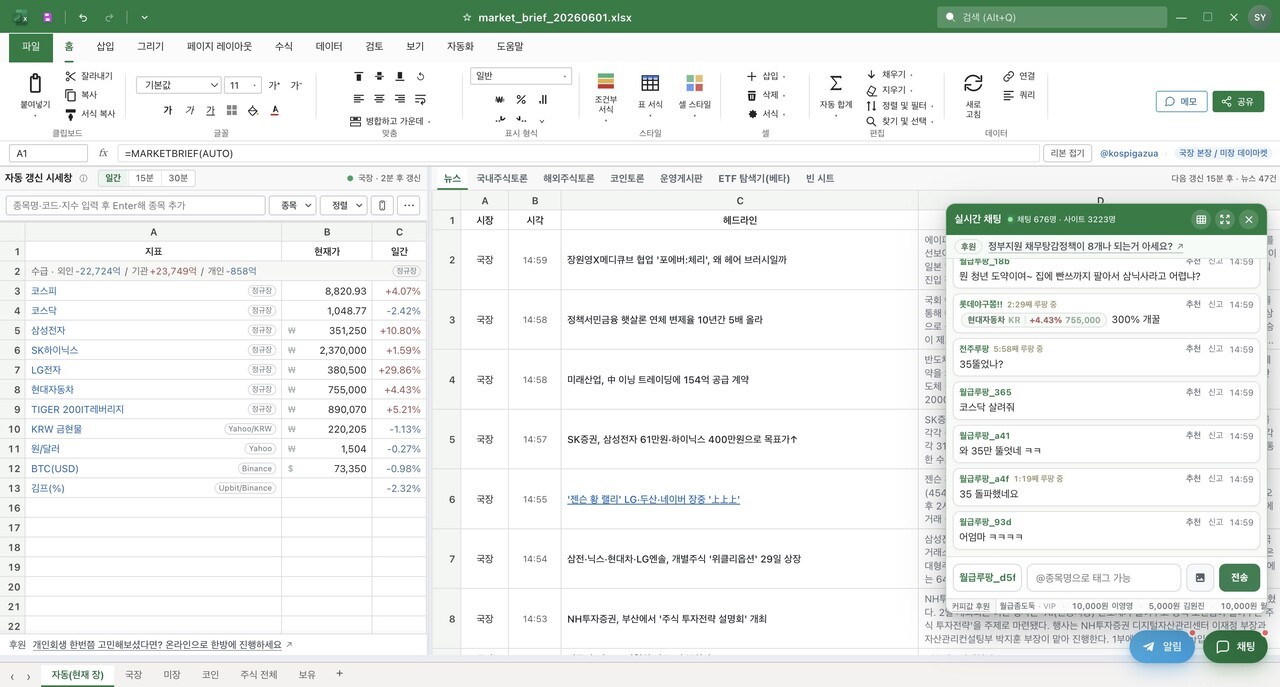1280x687 pixels.
Task: Open the 종목 filter dropdown
Action: pos(292,205)
